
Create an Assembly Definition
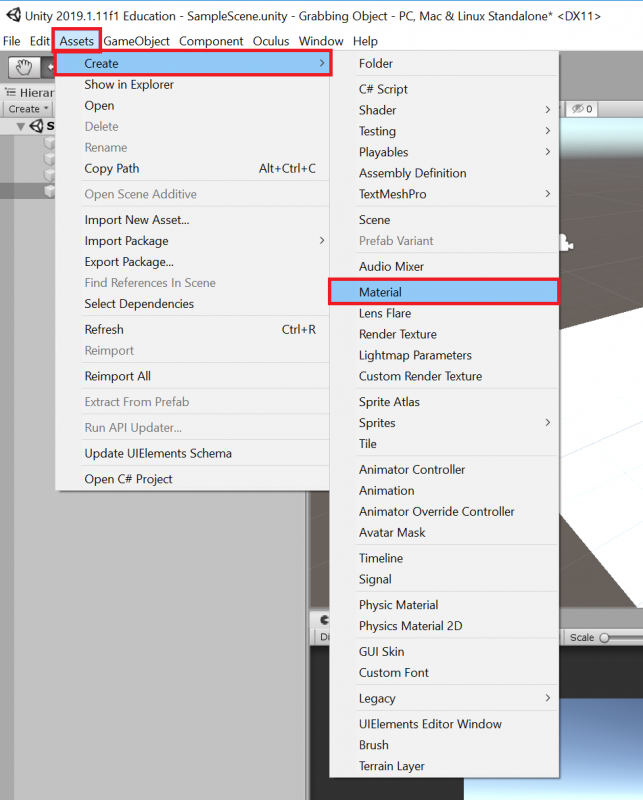tap(444, 173)
